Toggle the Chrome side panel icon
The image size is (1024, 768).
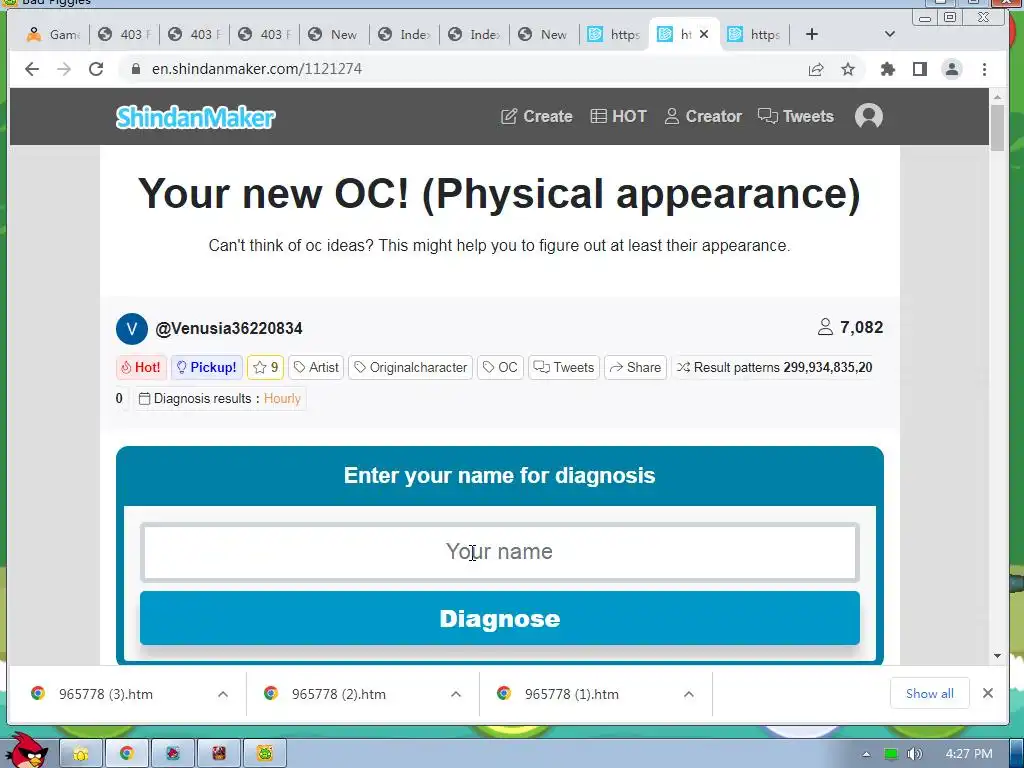pyautogui.click(x=920, y=69)
